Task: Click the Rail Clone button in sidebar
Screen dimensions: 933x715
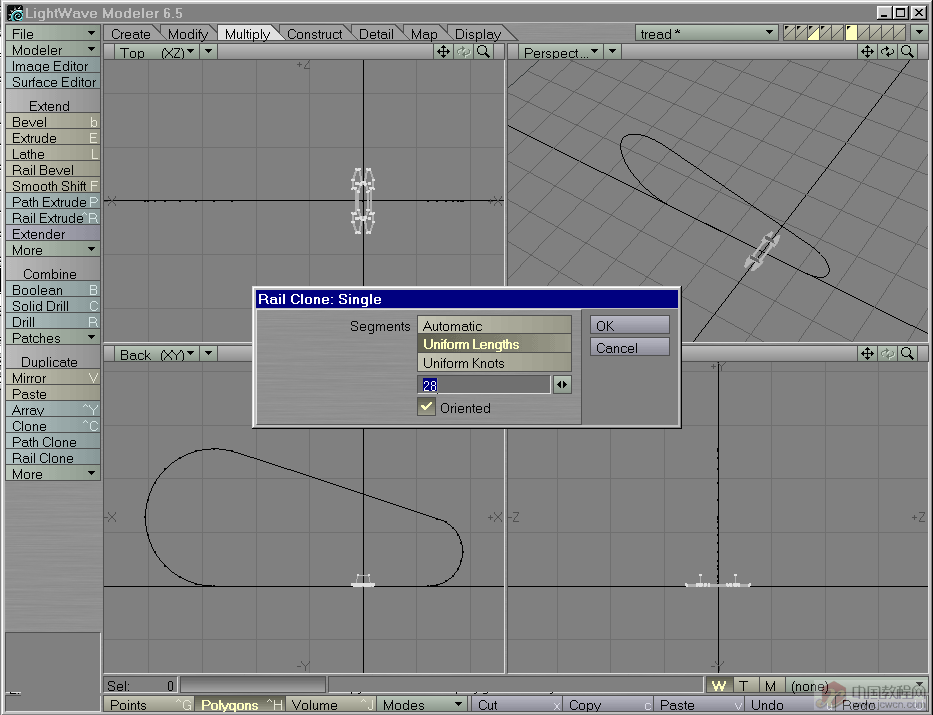Action: (x=52, y=457)
